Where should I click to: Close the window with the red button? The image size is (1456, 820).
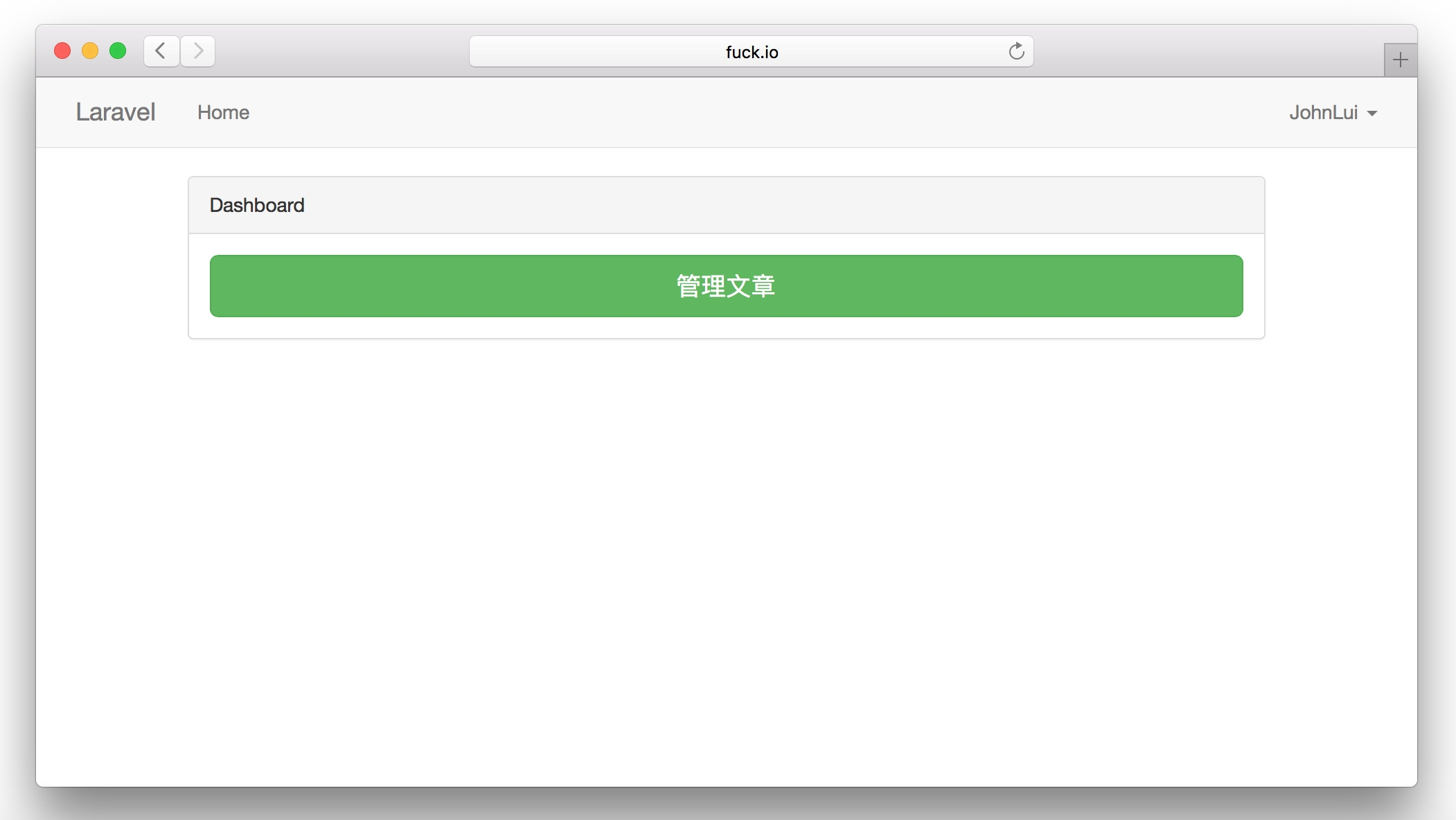[62, 51]
